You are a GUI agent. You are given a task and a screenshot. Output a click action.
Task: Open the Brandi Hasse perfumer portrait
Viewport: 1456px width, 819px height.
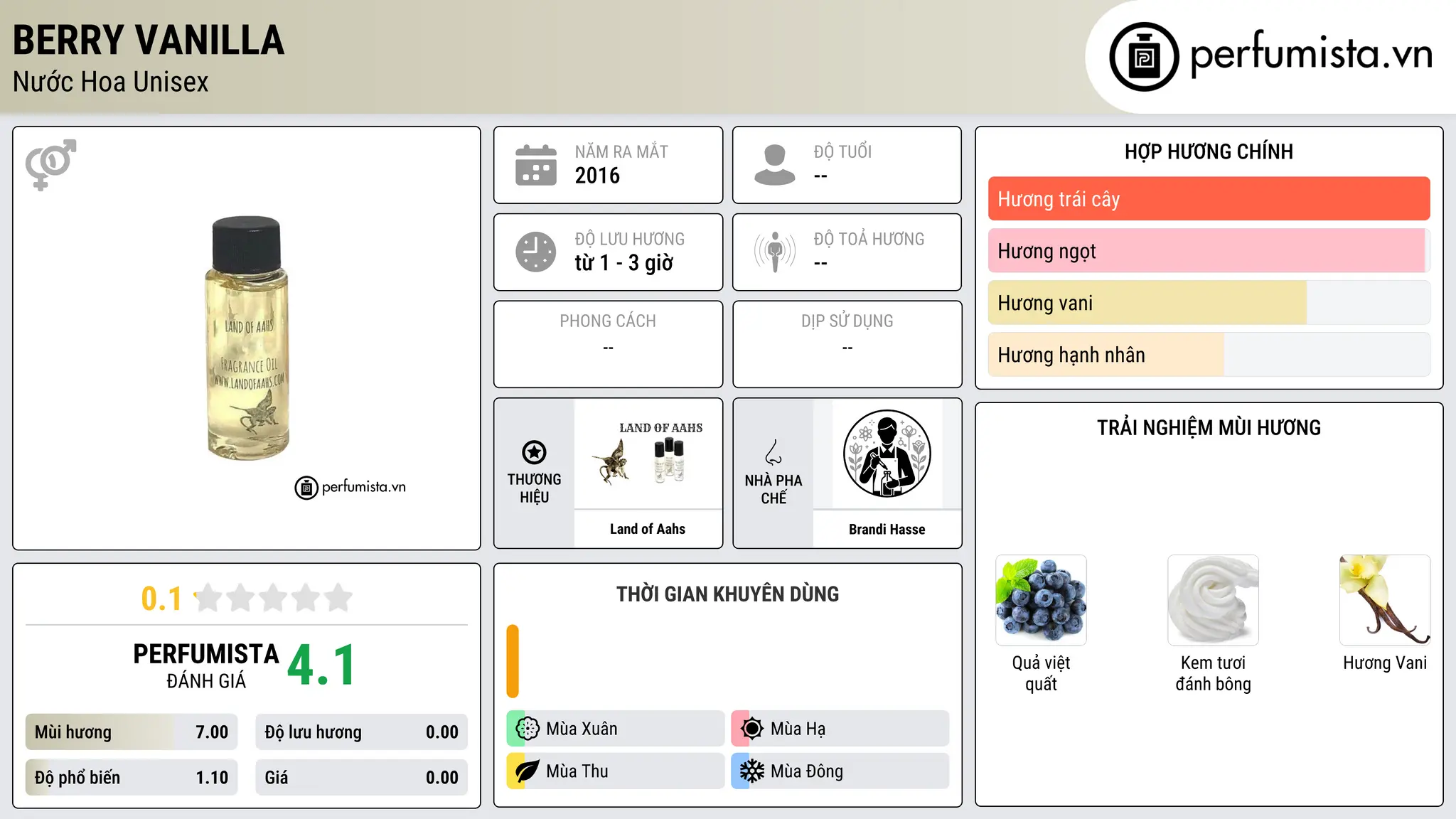coord(887,454)
